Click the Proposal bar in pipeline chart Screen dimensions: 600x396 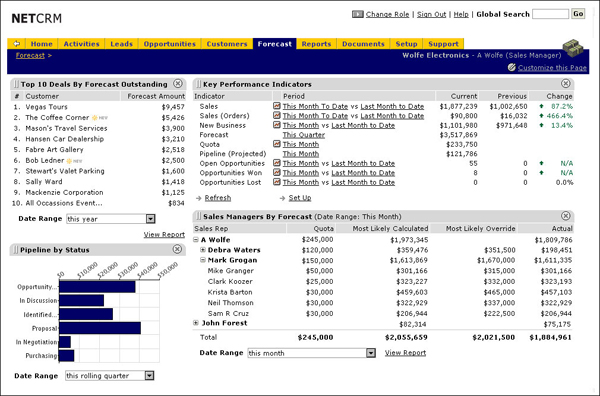tap(100, 328)
